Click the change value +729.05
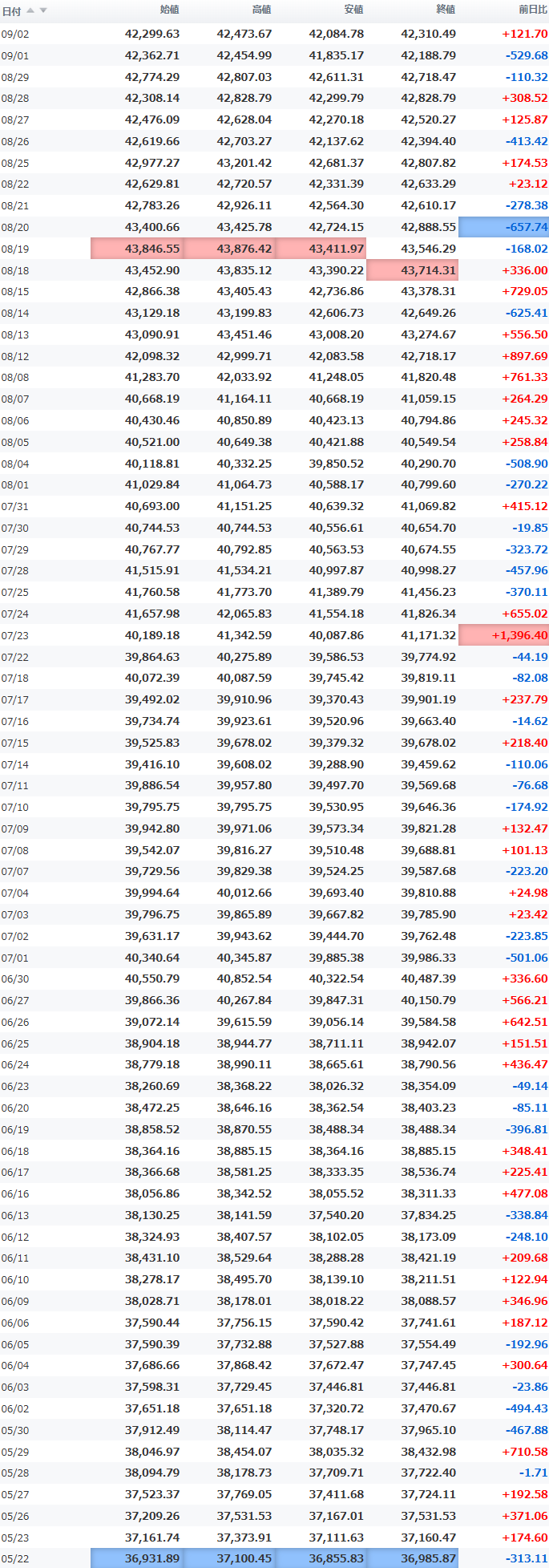This screenshot has width=549, height=1568. (x=525, y=292)
